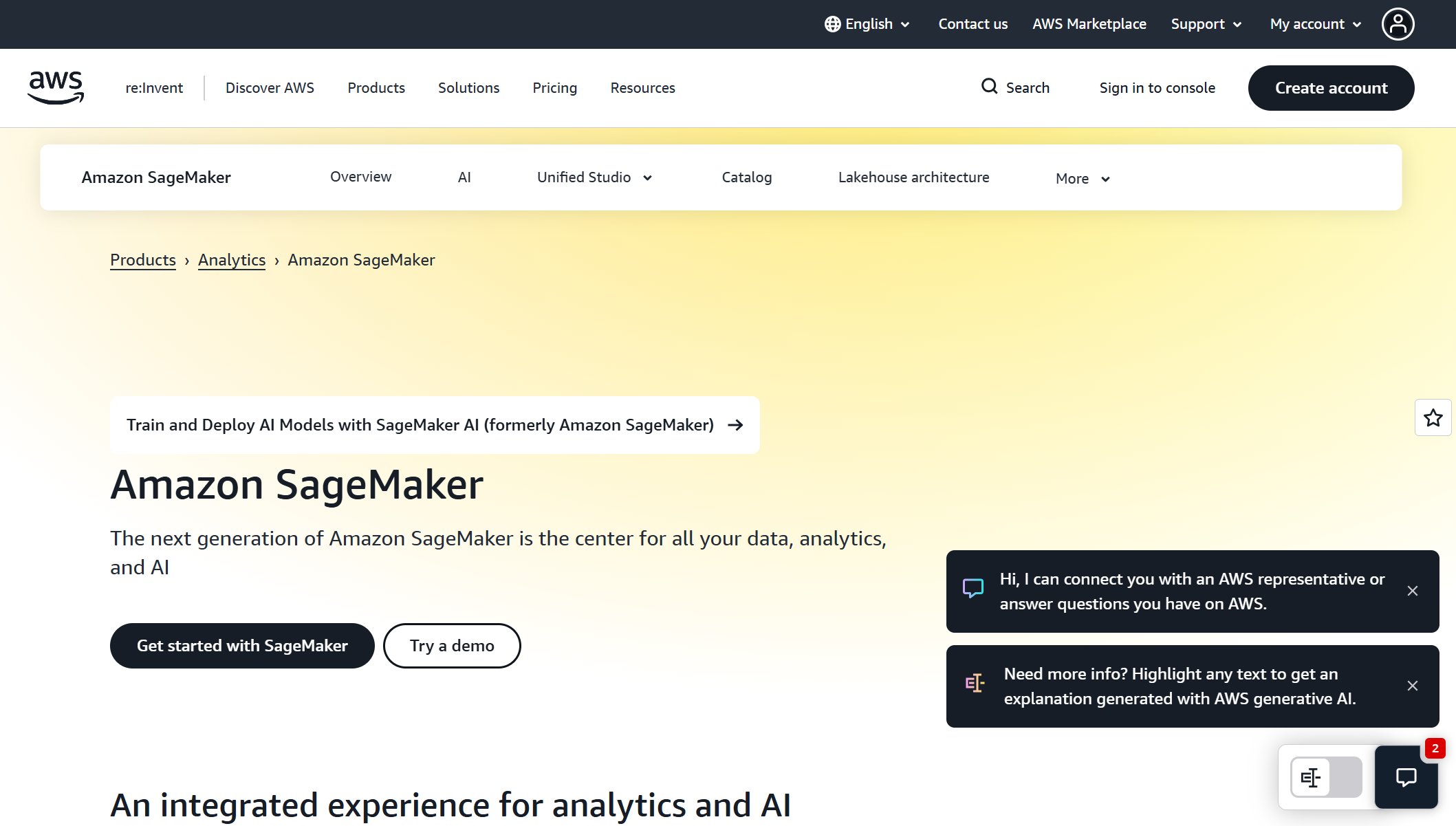Click the arrow on the SageMaker AI banner

(x=735, y=425)
